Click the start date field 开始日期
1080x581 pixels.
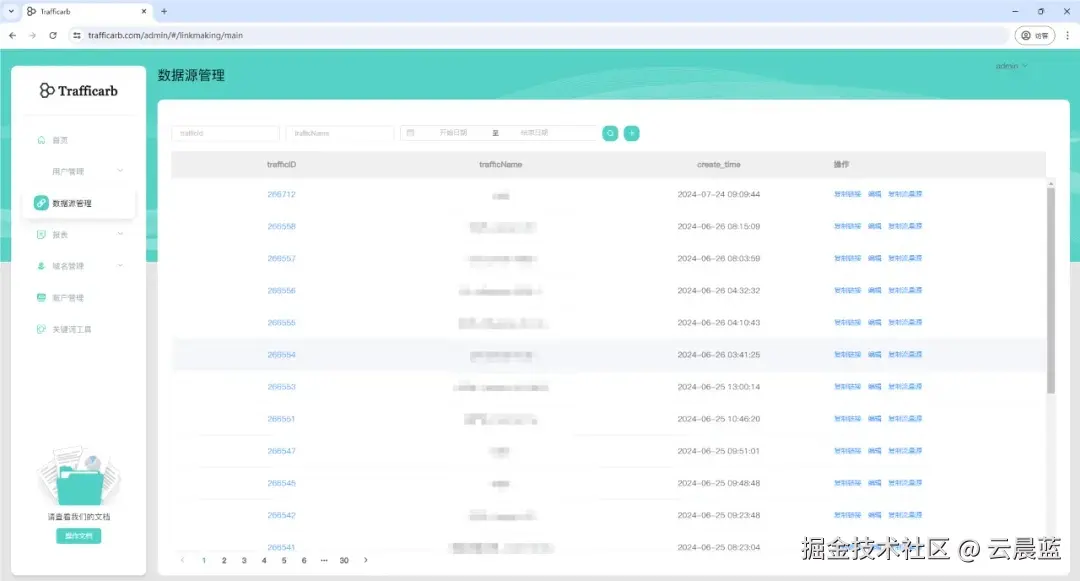click(453, 133)
